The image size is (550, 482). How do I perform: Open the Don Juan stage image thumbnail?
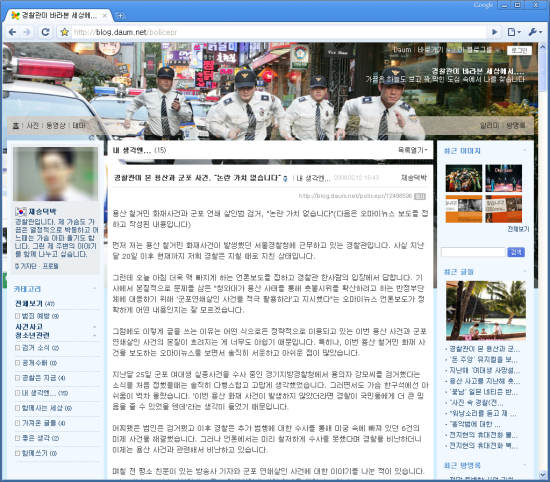tap(504, 178)
